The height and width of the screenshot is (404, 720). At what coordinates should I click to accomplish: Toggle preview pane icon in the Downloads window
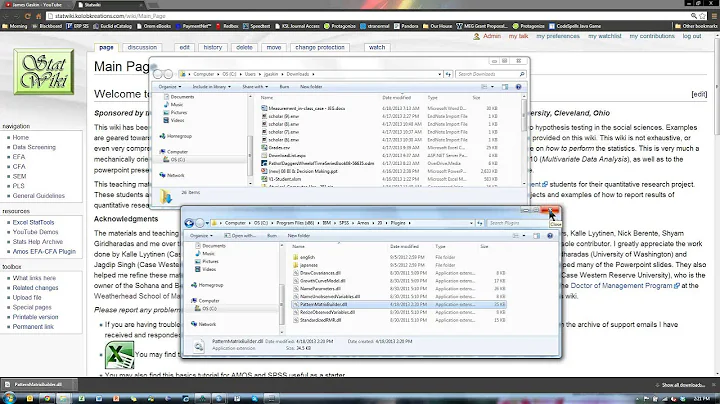pos(505,87)
